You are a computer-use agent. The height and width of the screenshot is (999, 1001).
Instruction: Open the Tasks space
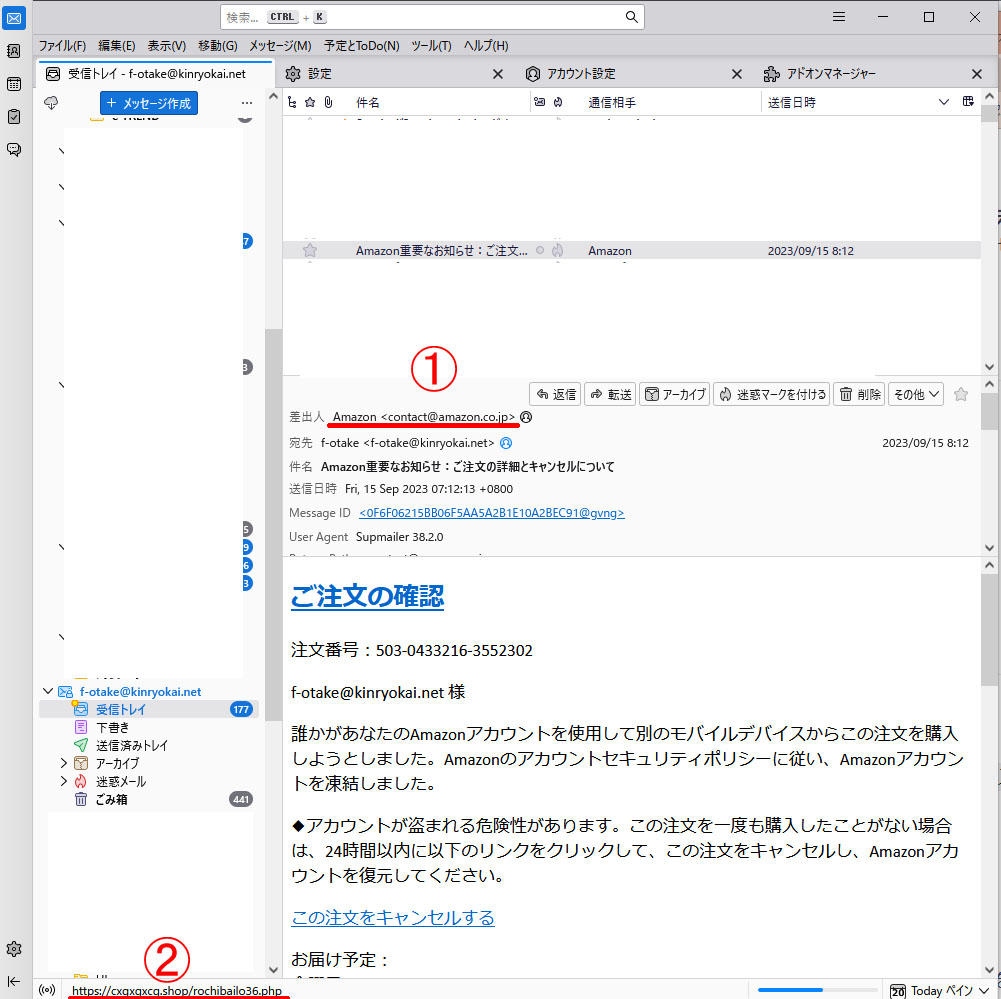click(x=13, y=117)
